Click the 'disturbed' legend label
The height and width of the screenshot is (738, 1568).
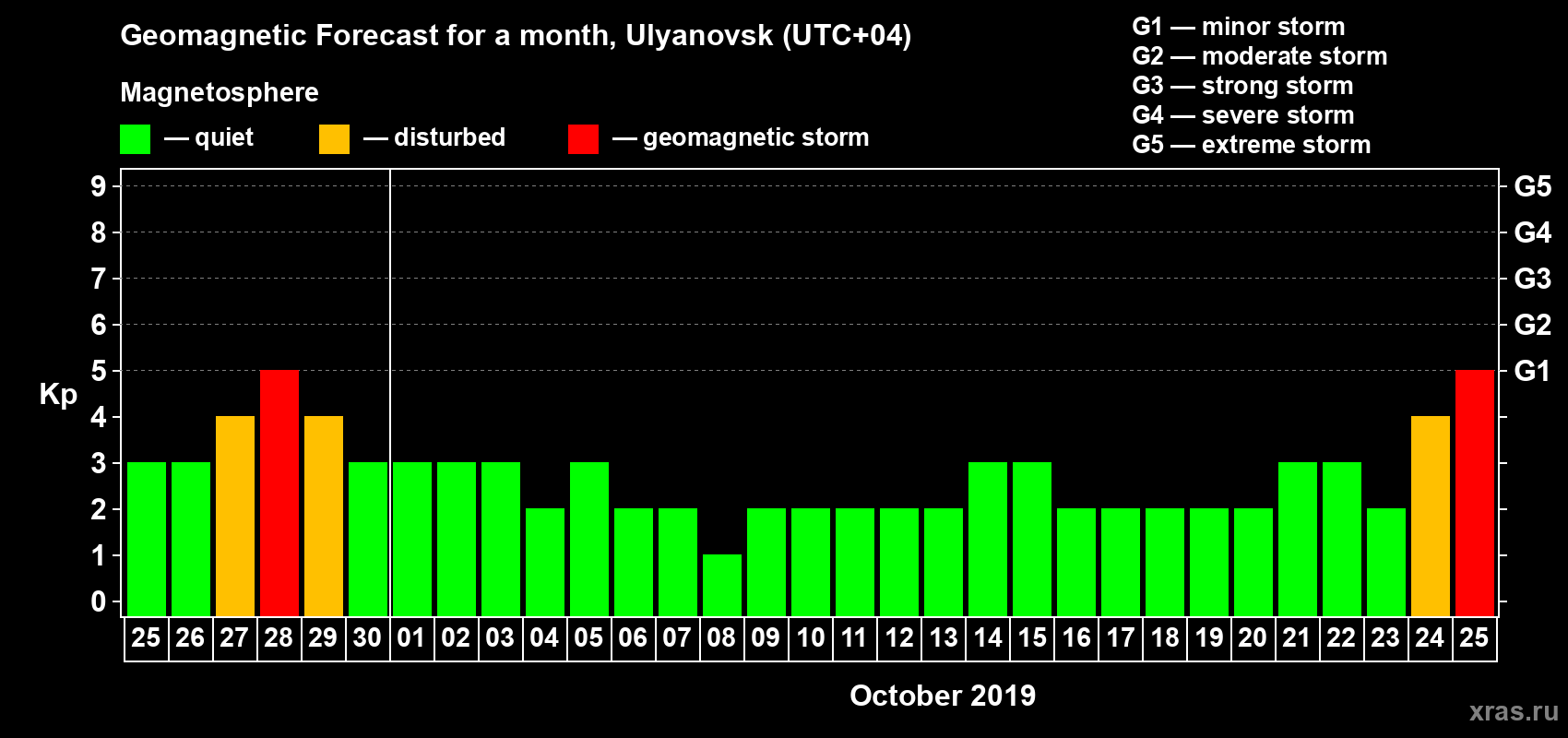[449, 137]
